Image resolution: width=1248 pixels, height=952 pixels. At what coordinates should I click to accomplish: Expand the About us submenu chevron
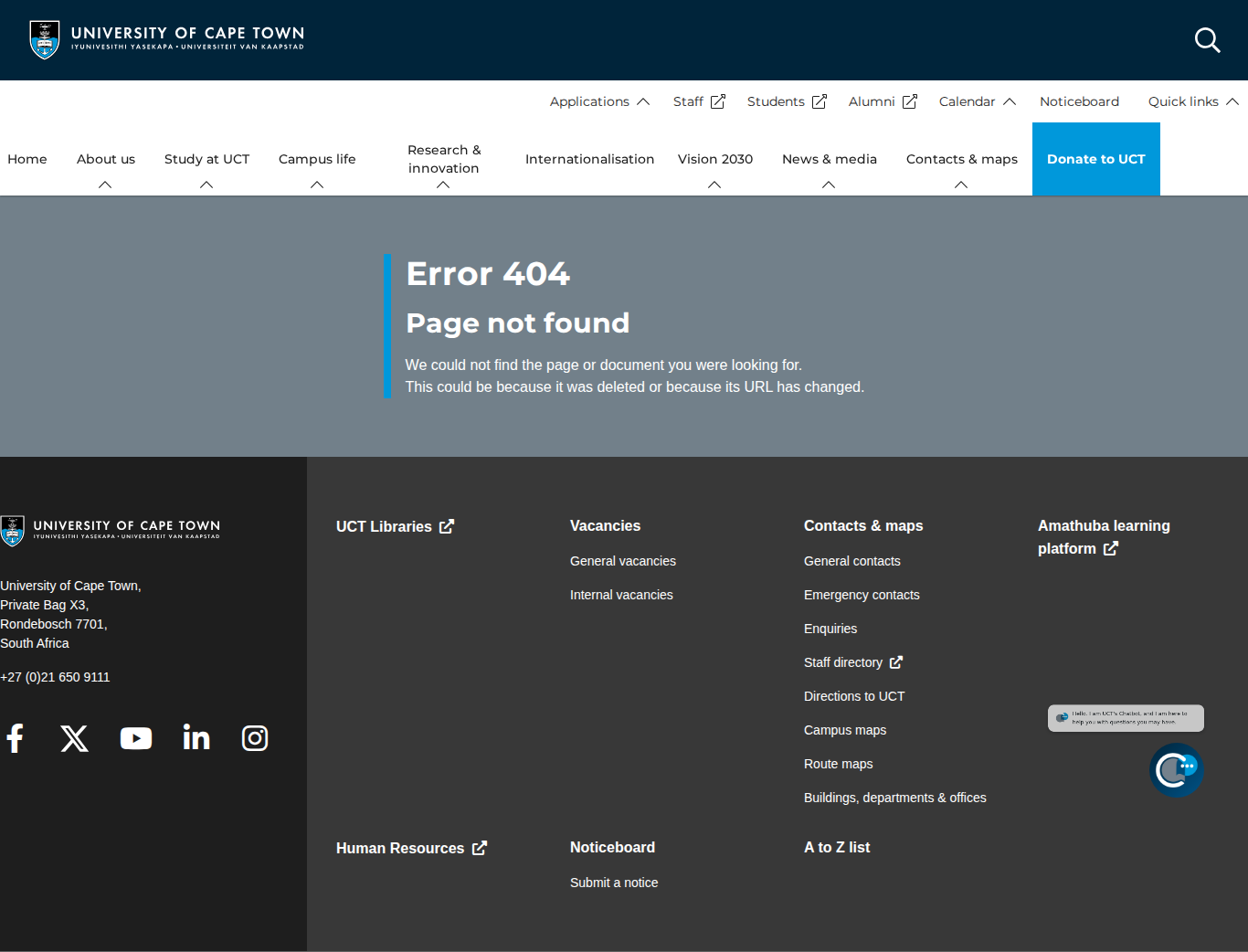[x=105, y=185]
